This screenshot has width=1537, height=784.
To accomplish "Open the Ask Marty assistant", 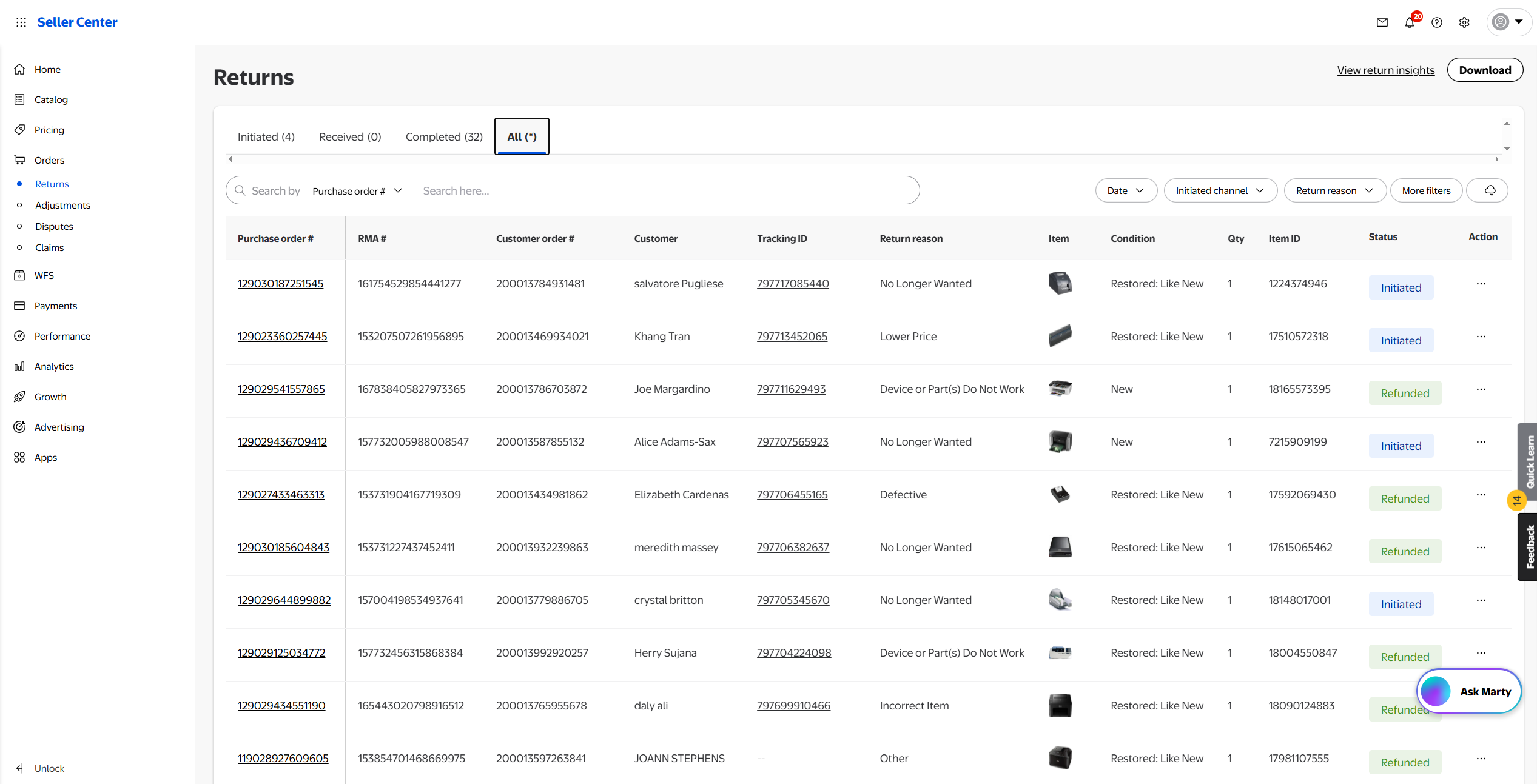I will (x=1468, y=691).
